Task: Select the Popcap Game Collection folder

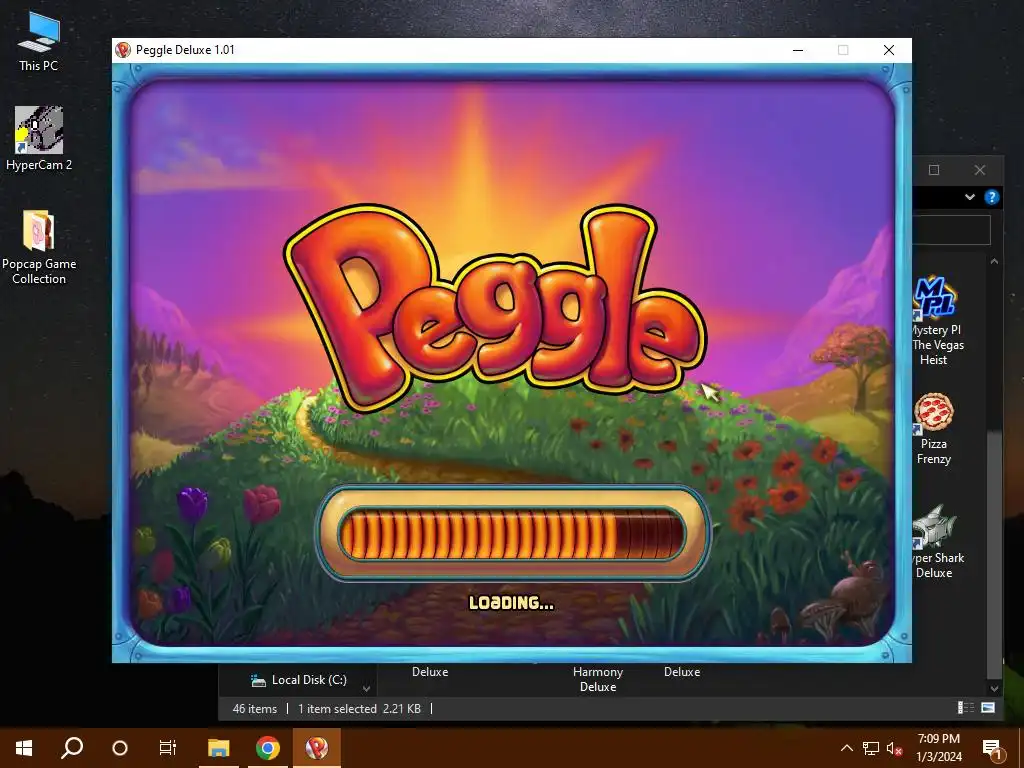Action: click(x=39, y=247)
